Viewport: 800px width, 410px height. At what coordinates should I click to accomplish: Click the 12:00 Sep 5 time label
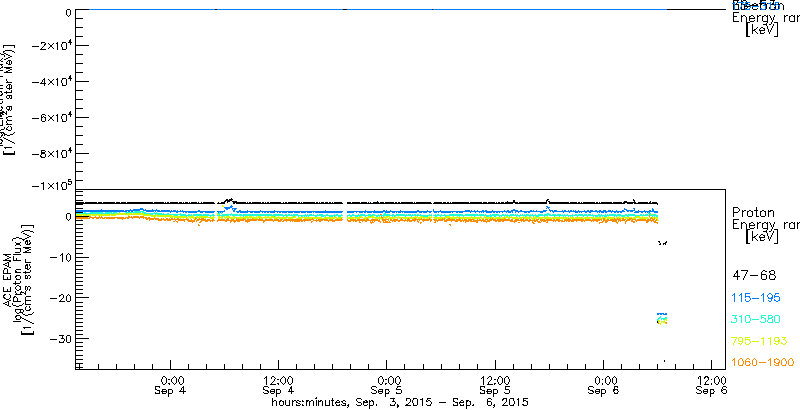pyautogui.click(x=495, y=386)
